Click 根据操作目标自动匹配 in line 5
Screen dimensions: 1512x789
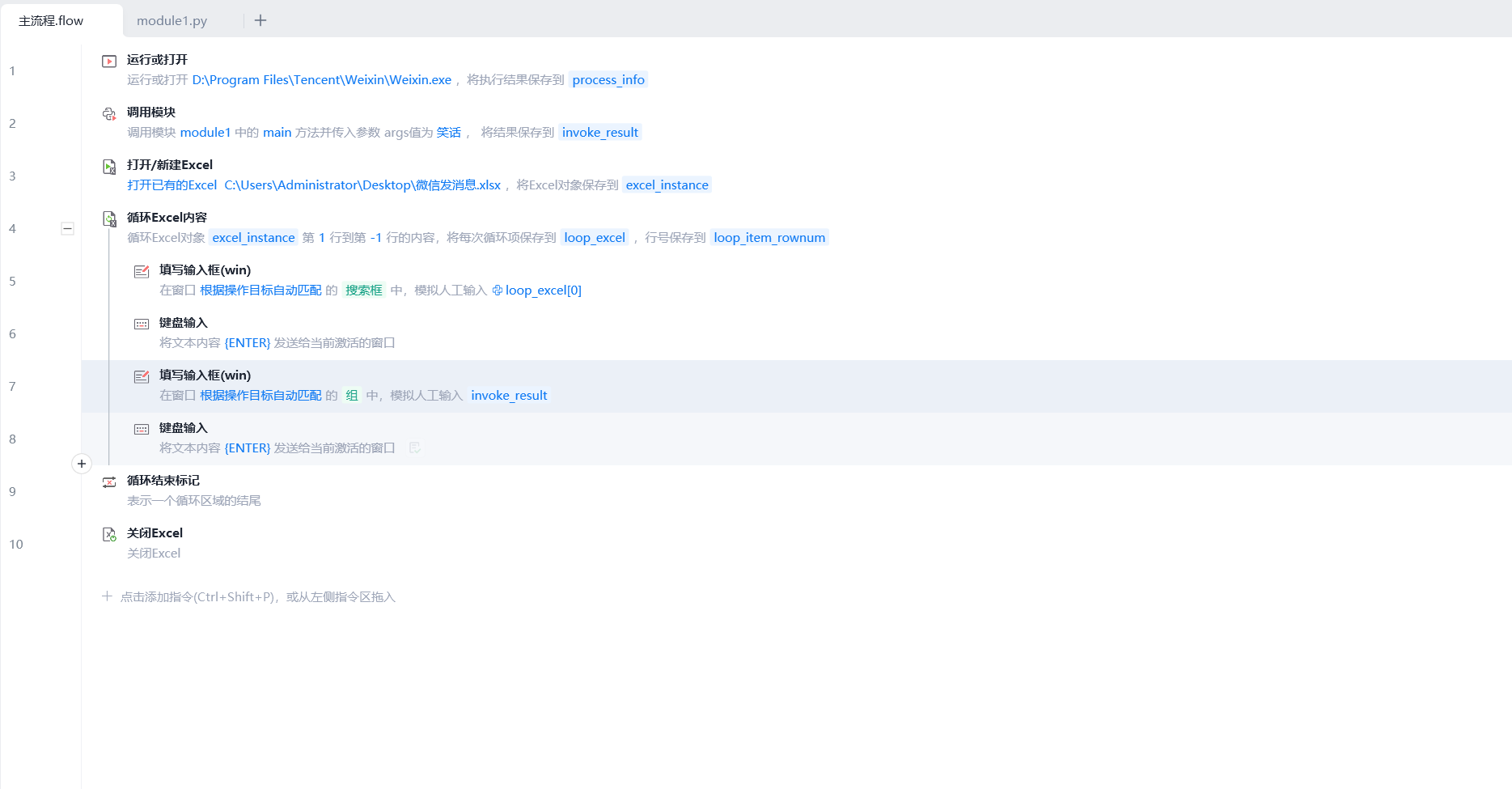click(x=260, y=290)
